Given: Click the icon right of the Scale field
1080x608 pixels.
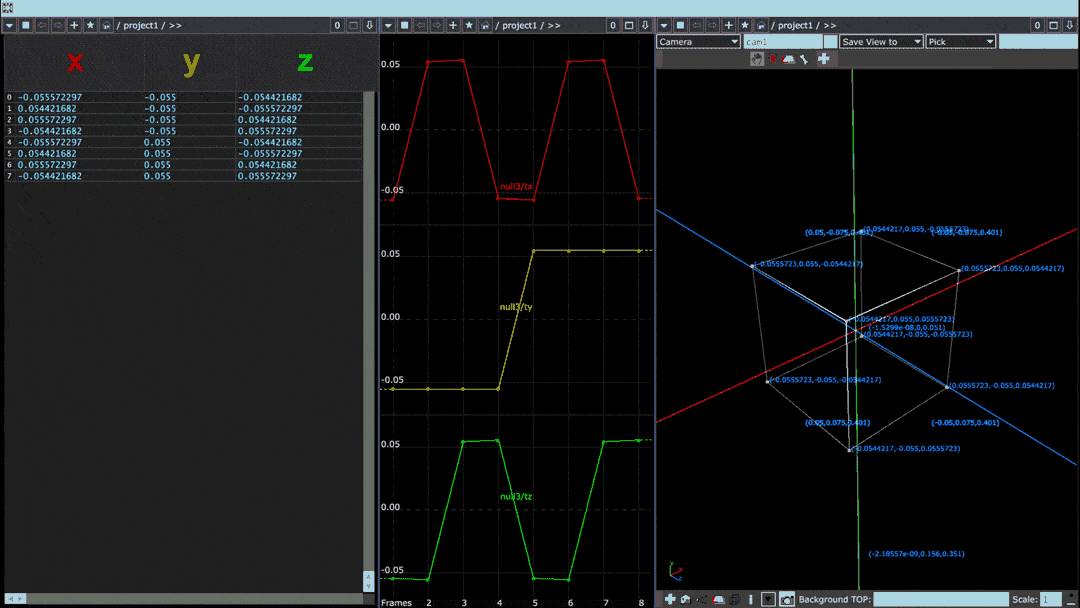Looking at the screenshot, I should pyautogui.click(x=1072, y=600).
